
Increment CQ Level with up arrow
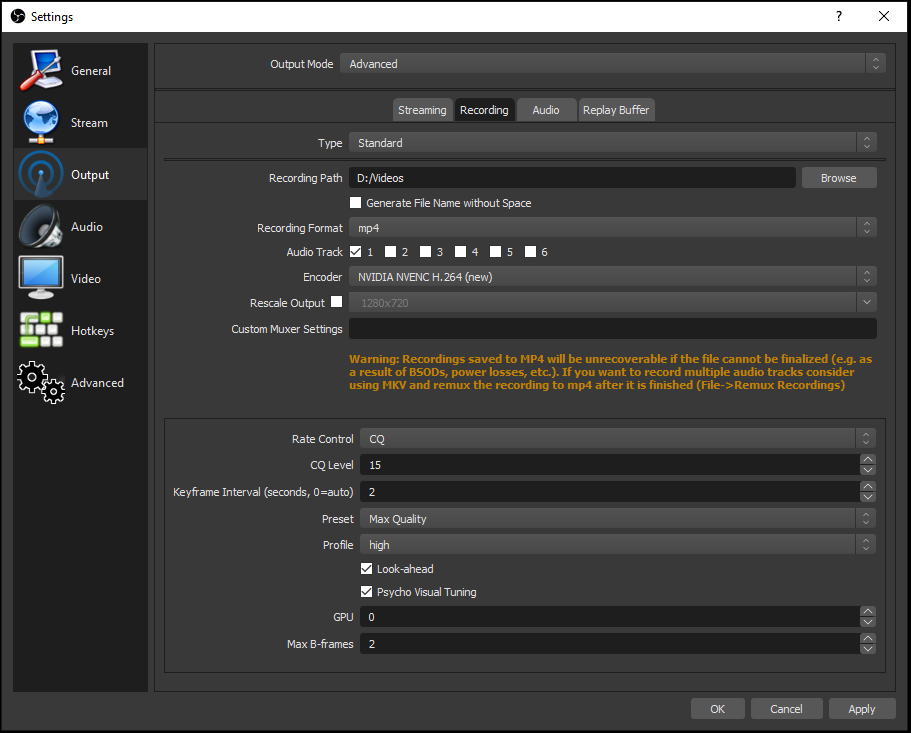click(868, 459)
